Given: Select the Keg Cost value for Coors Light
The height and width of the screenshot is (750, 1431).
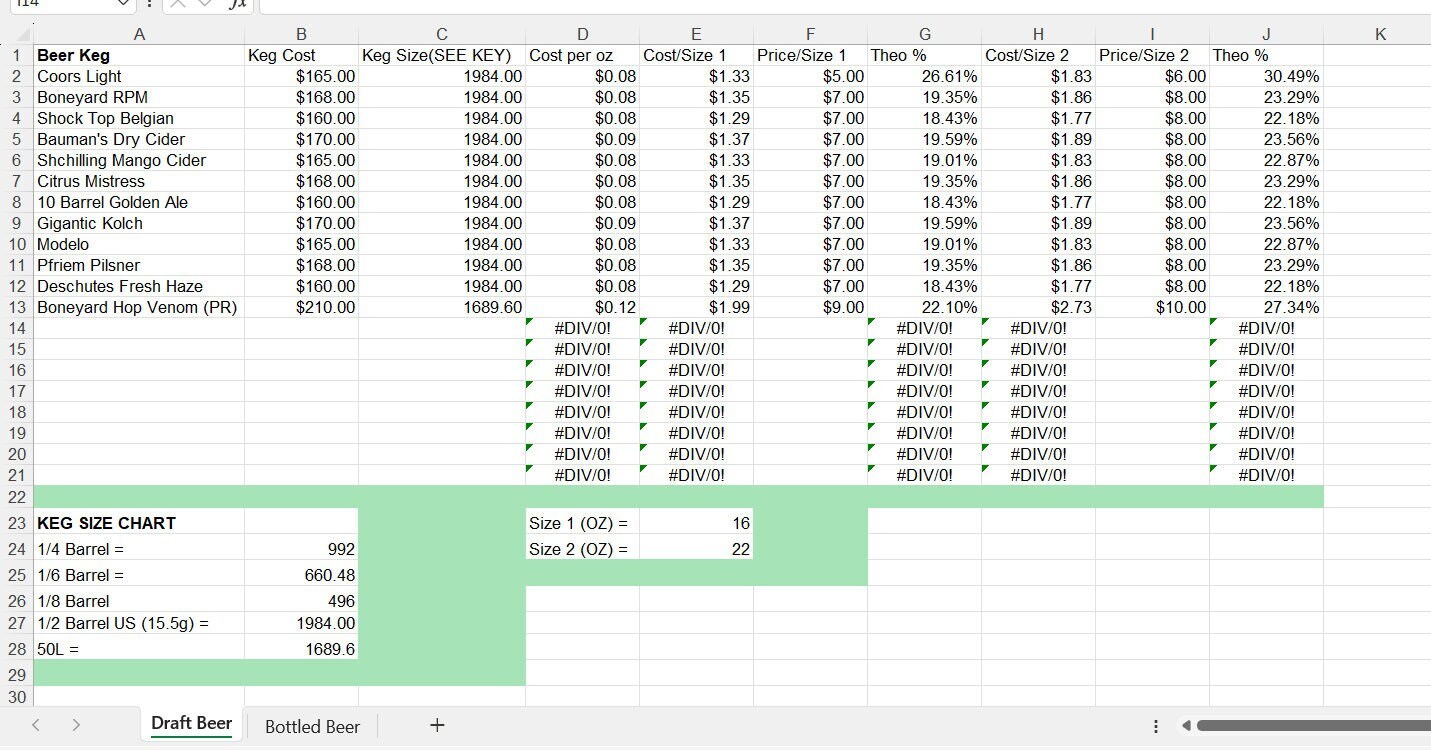Looking at the screenshot, I should (300, 75).
